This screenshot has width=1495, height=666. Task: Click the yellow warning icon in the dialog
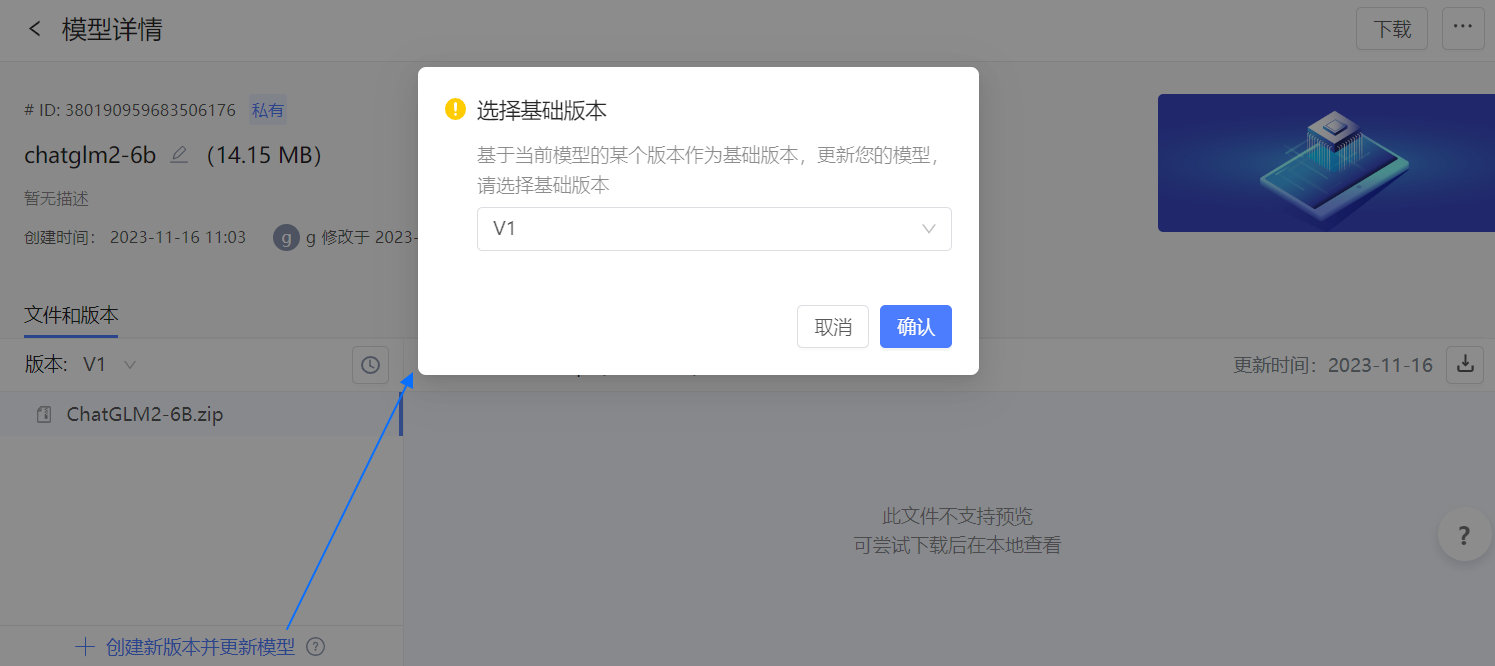455,109
